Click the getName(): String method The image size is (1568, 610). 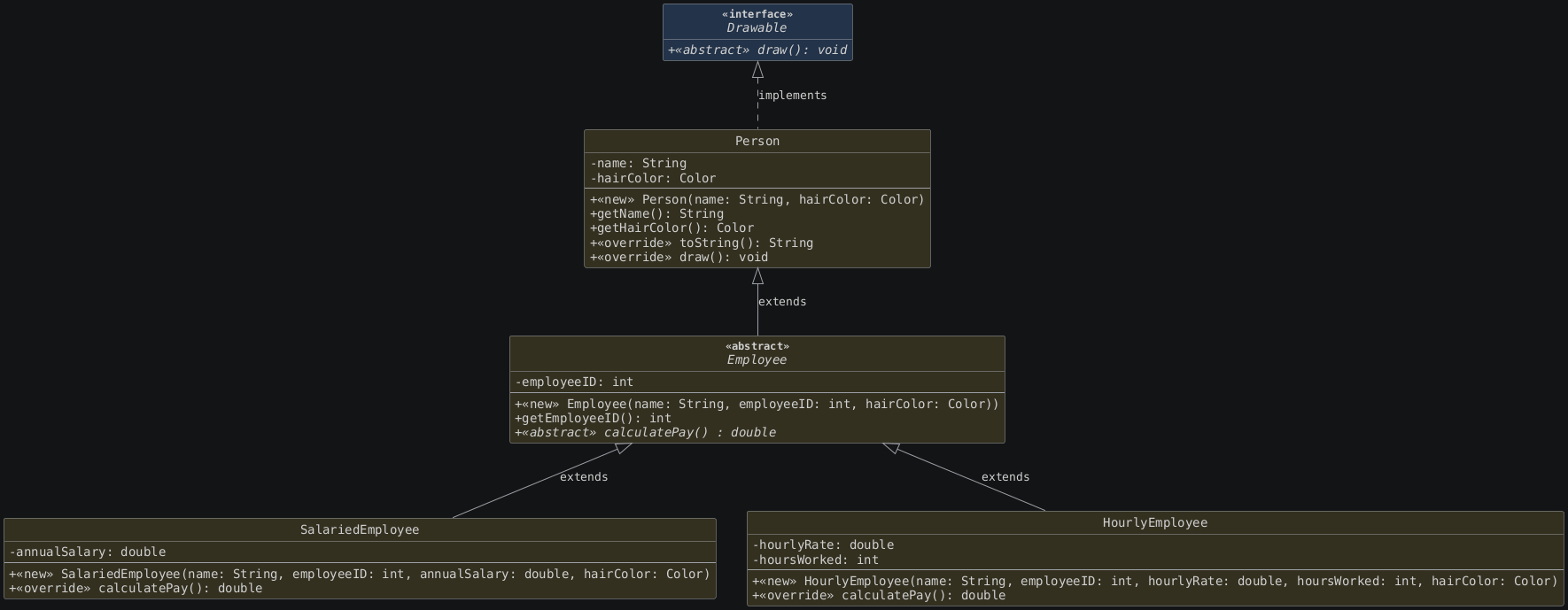(x=657, y=213)
